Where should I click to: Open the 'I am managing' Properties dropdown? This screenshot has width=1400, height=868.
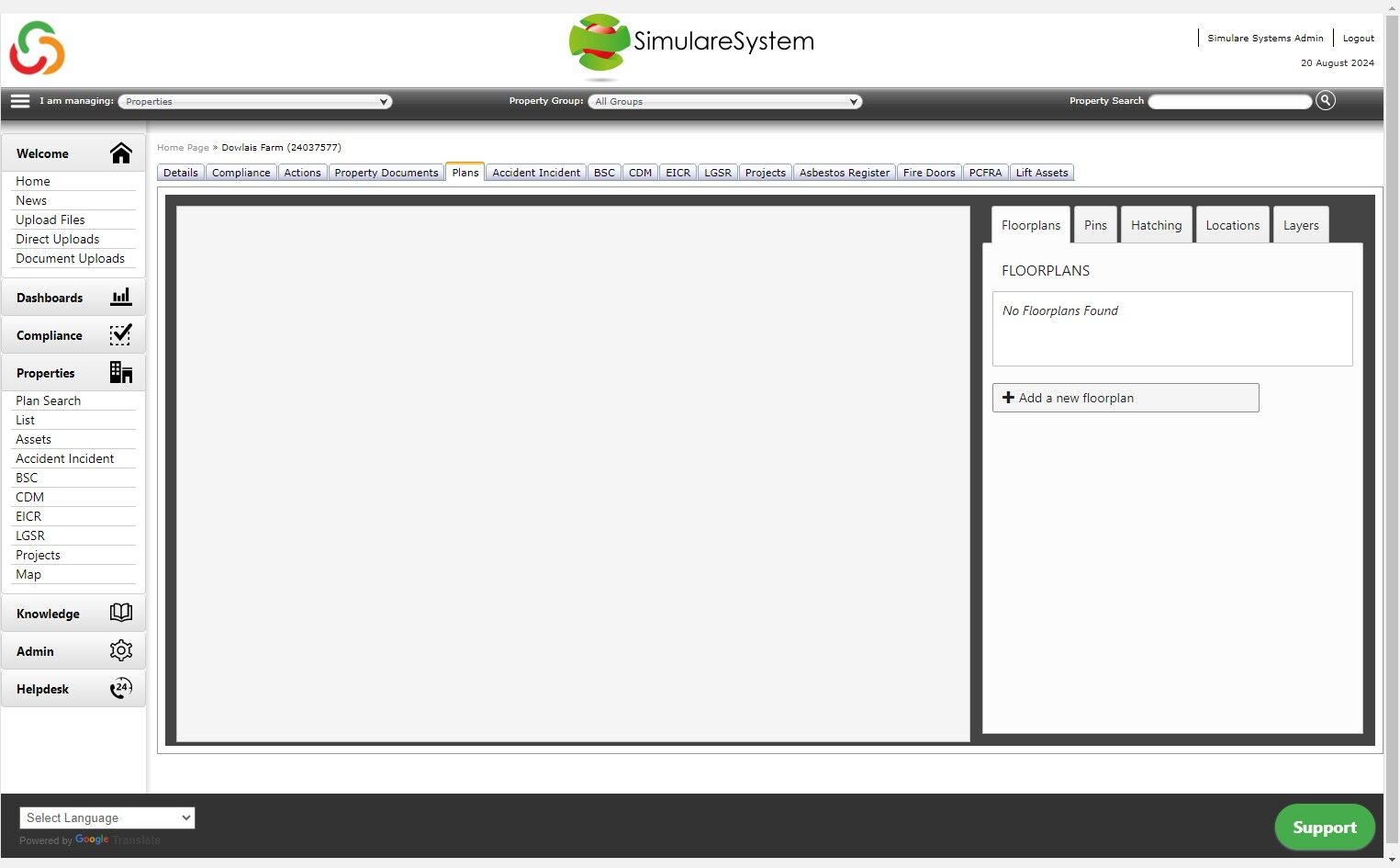pos(255,101)
